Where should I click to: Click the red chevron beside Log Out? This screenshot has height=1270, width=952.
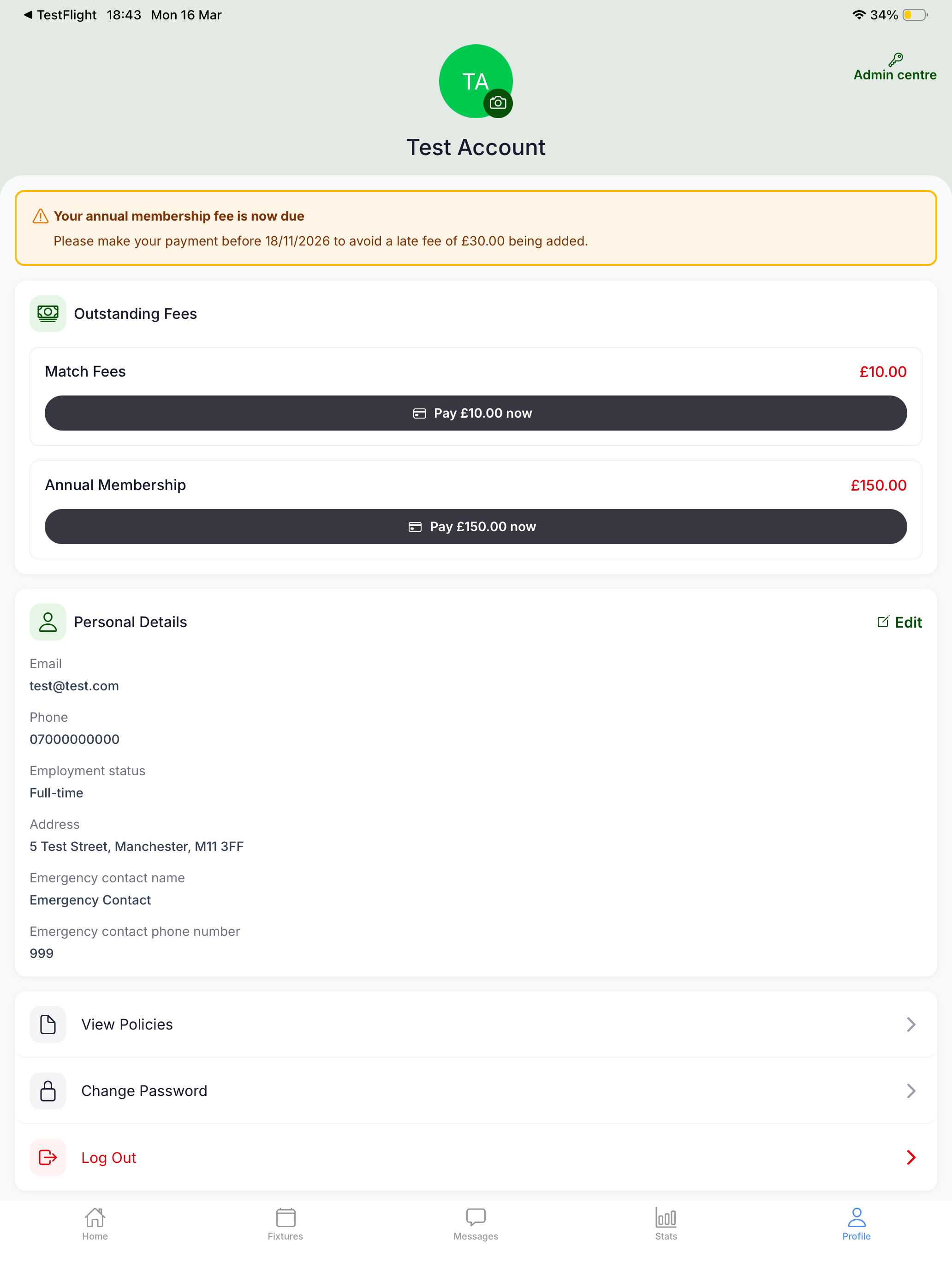click(x=910, y=1157)
